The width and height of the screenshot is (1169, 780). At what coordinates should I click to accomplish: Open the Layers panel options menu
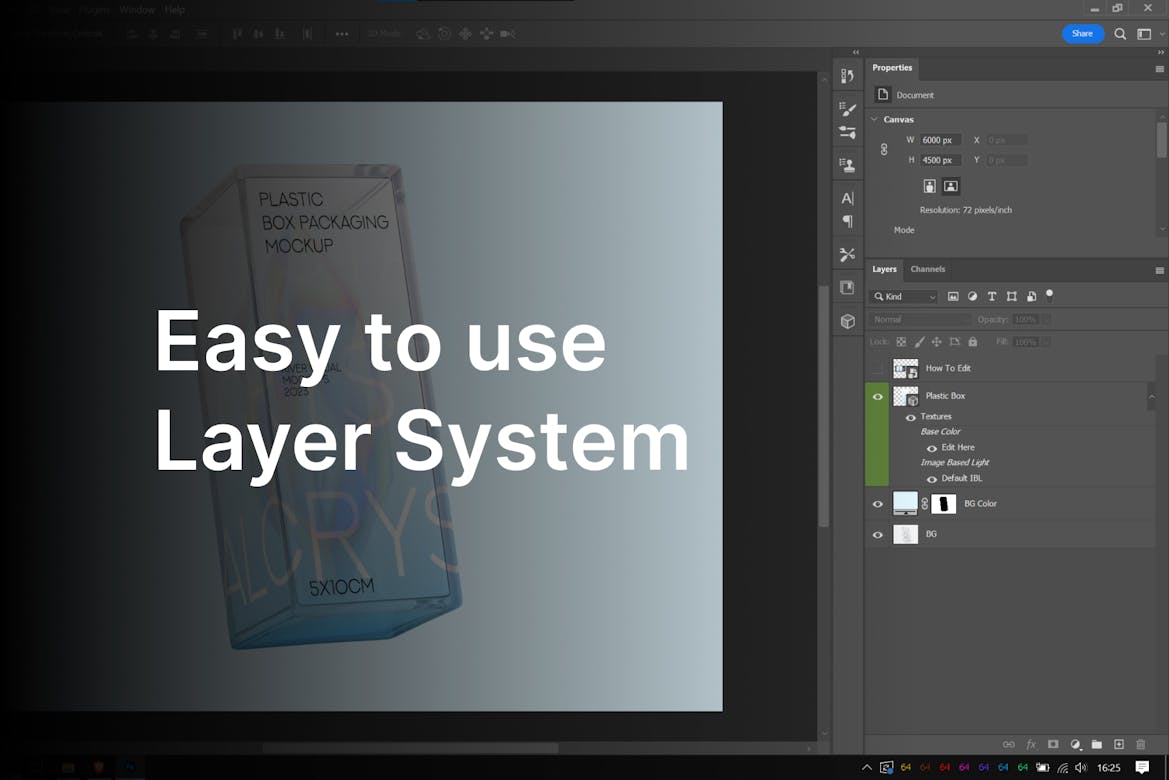coord(1159,270)
